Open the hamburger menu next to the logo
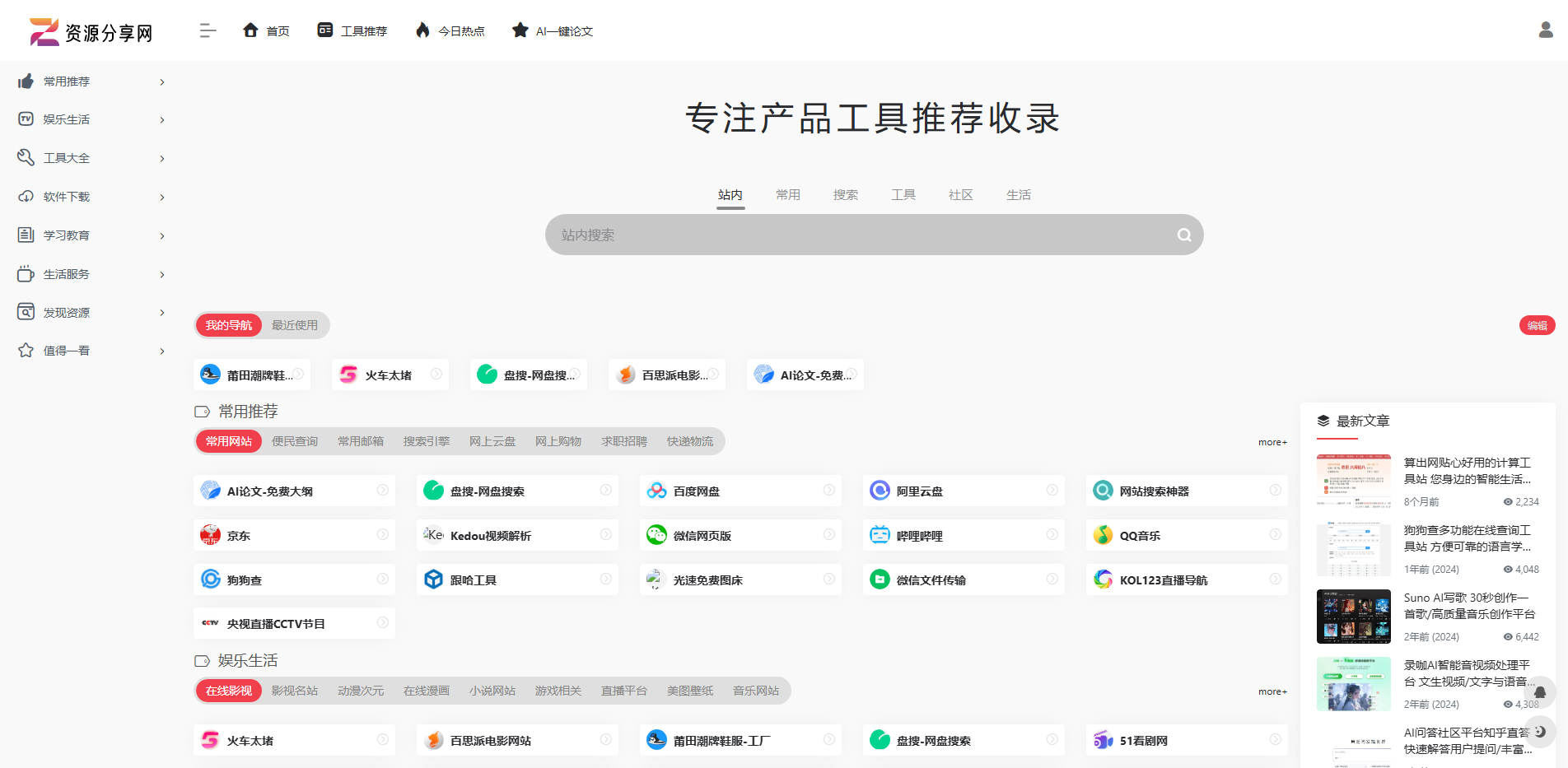This screenshot has width=1568, height=768. click(x=208, y=30)
